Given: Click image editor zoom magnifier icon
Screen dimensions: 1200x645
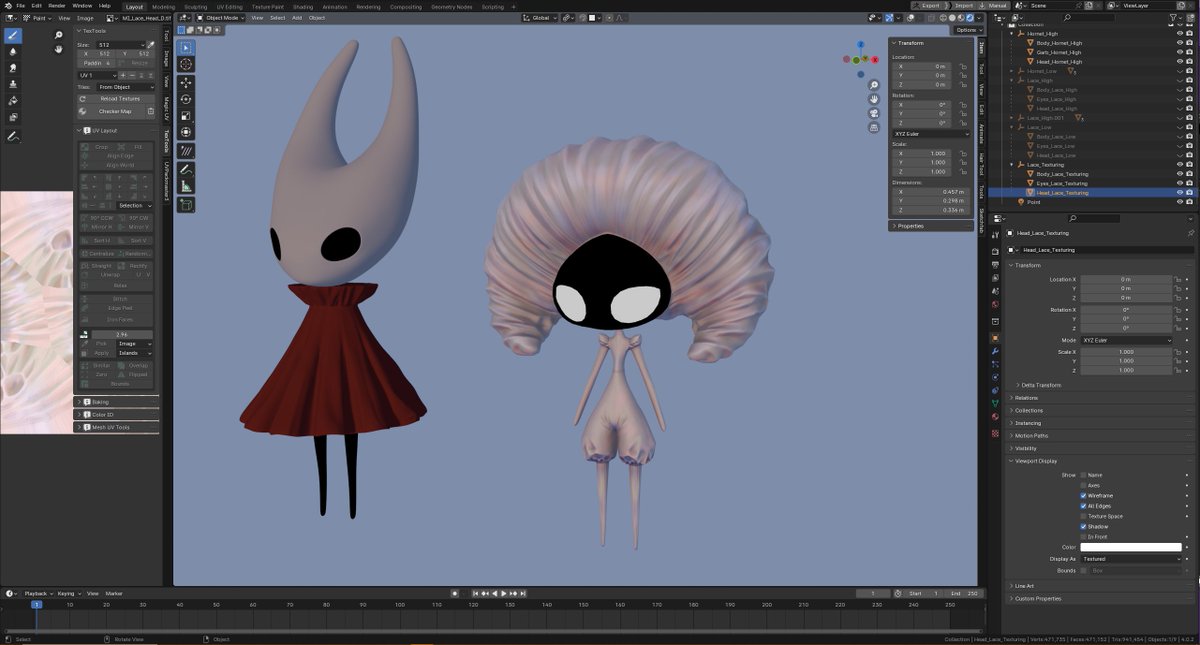Looking at the screenshot, I should [x=59, y=35].
